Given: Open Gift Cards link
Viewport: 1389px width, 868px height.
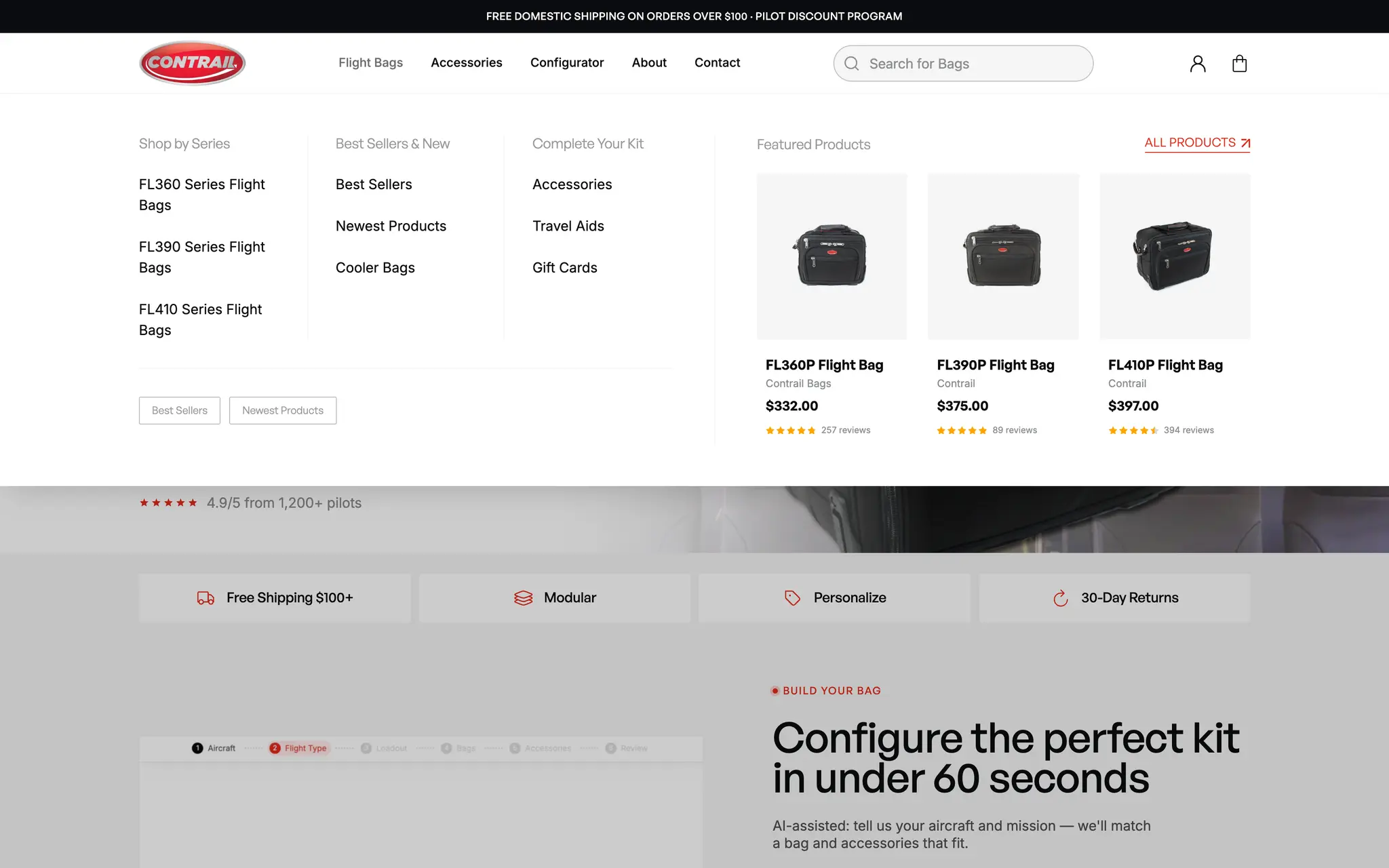Looking at the screenshot, I should [x=565, y=268].
